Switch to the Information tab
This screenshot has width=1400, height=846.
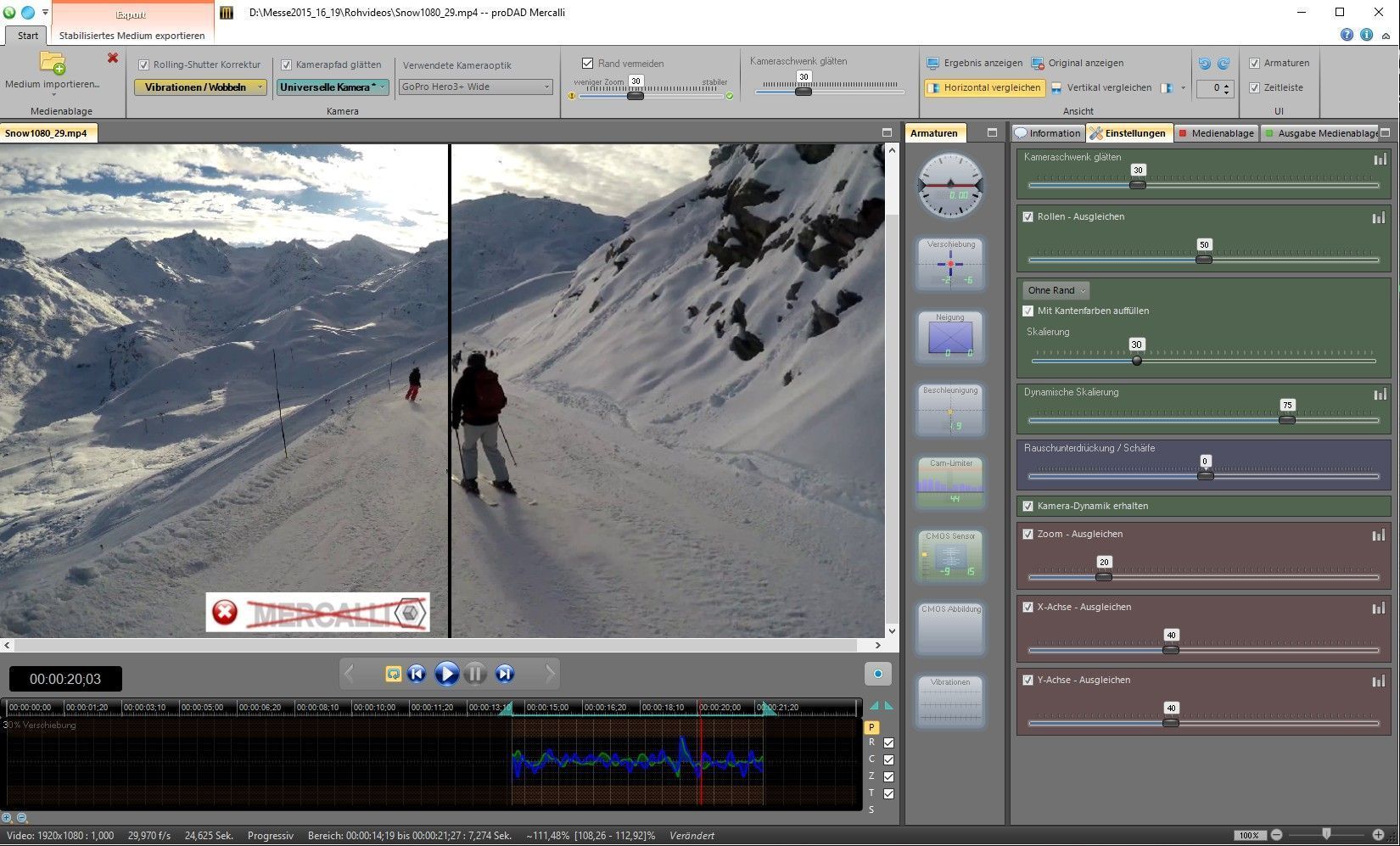click(1048, 133)
